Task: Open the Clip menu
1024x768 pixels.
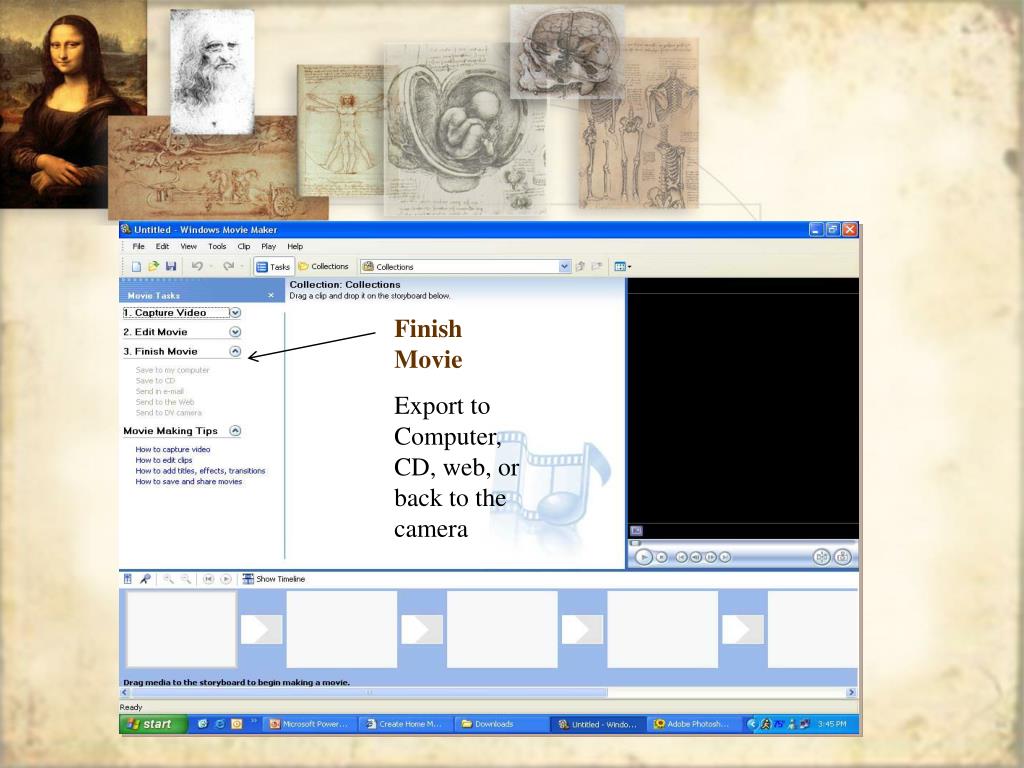Action: pos(244,247)
